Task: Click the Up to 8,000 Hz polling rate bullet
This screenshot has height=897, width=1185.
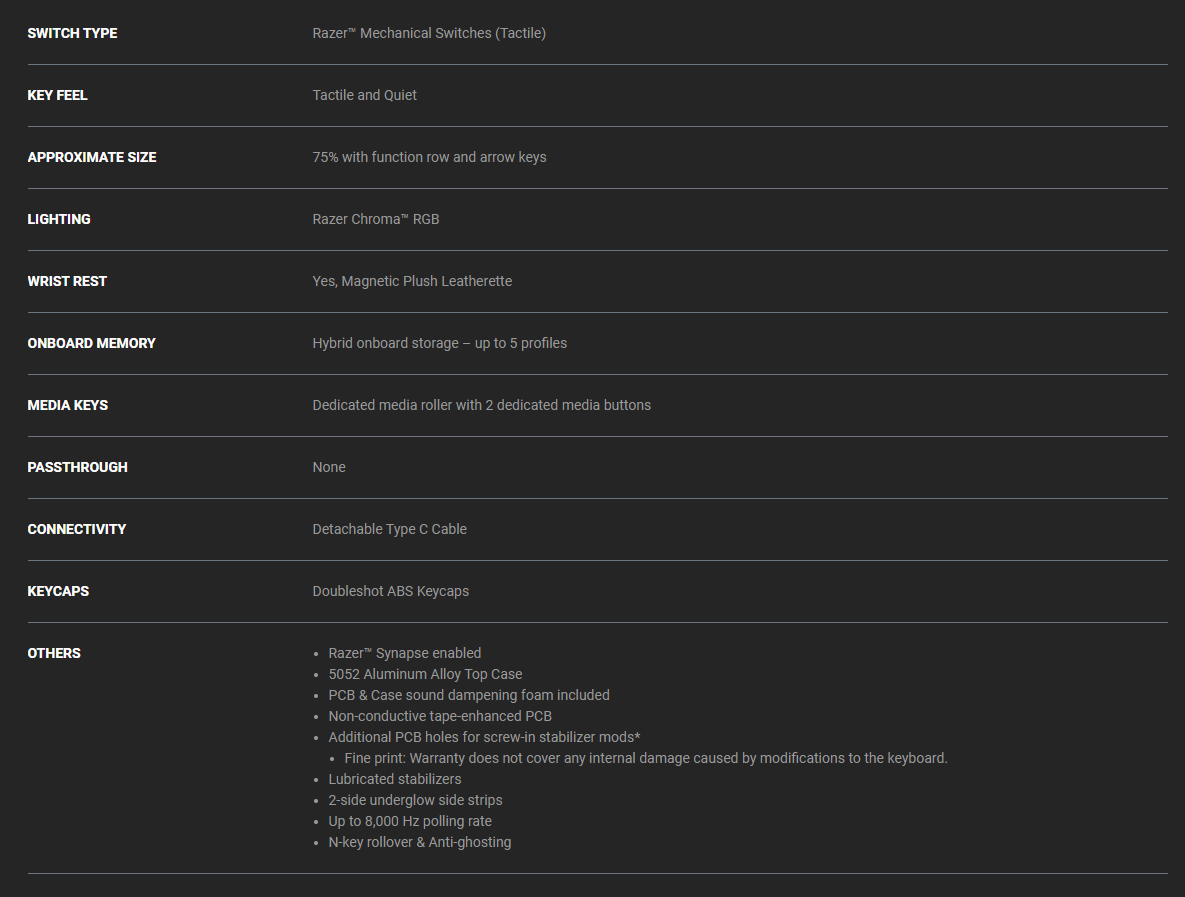Action: point(410,821)
